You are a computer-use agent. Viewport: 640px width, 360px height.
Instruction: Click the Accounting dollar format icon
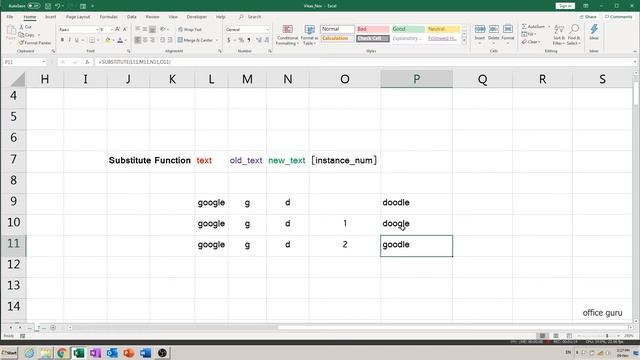point(229,40)
